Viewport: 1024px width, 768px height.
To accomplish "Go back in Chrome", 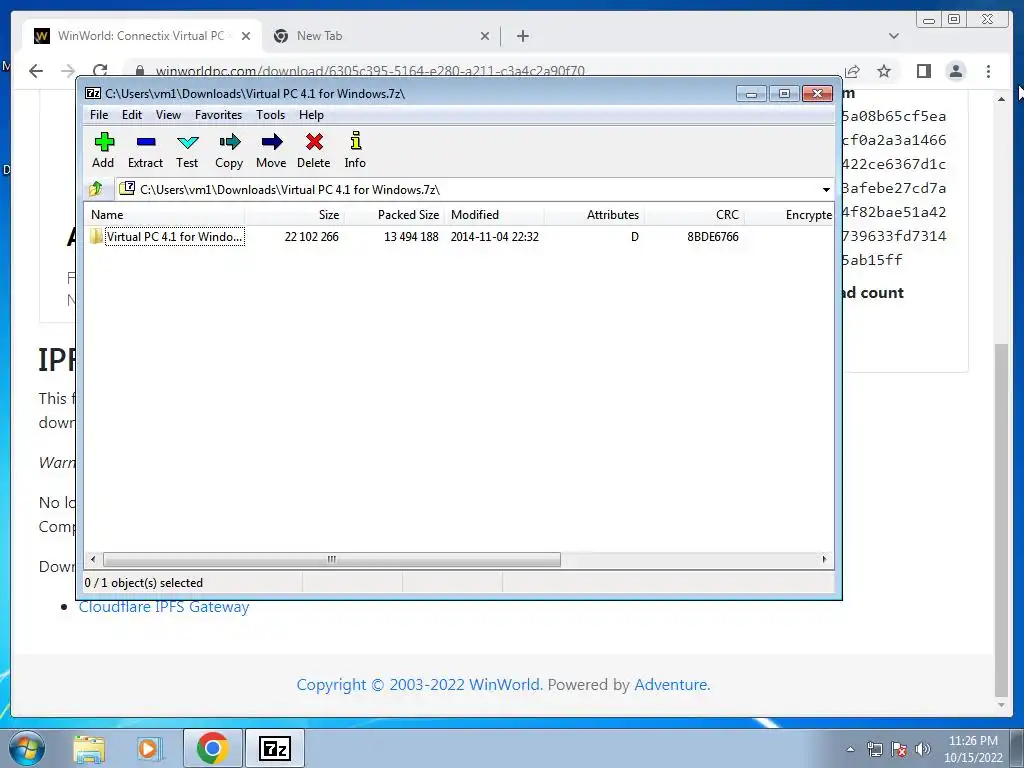I will coord(36,71).
